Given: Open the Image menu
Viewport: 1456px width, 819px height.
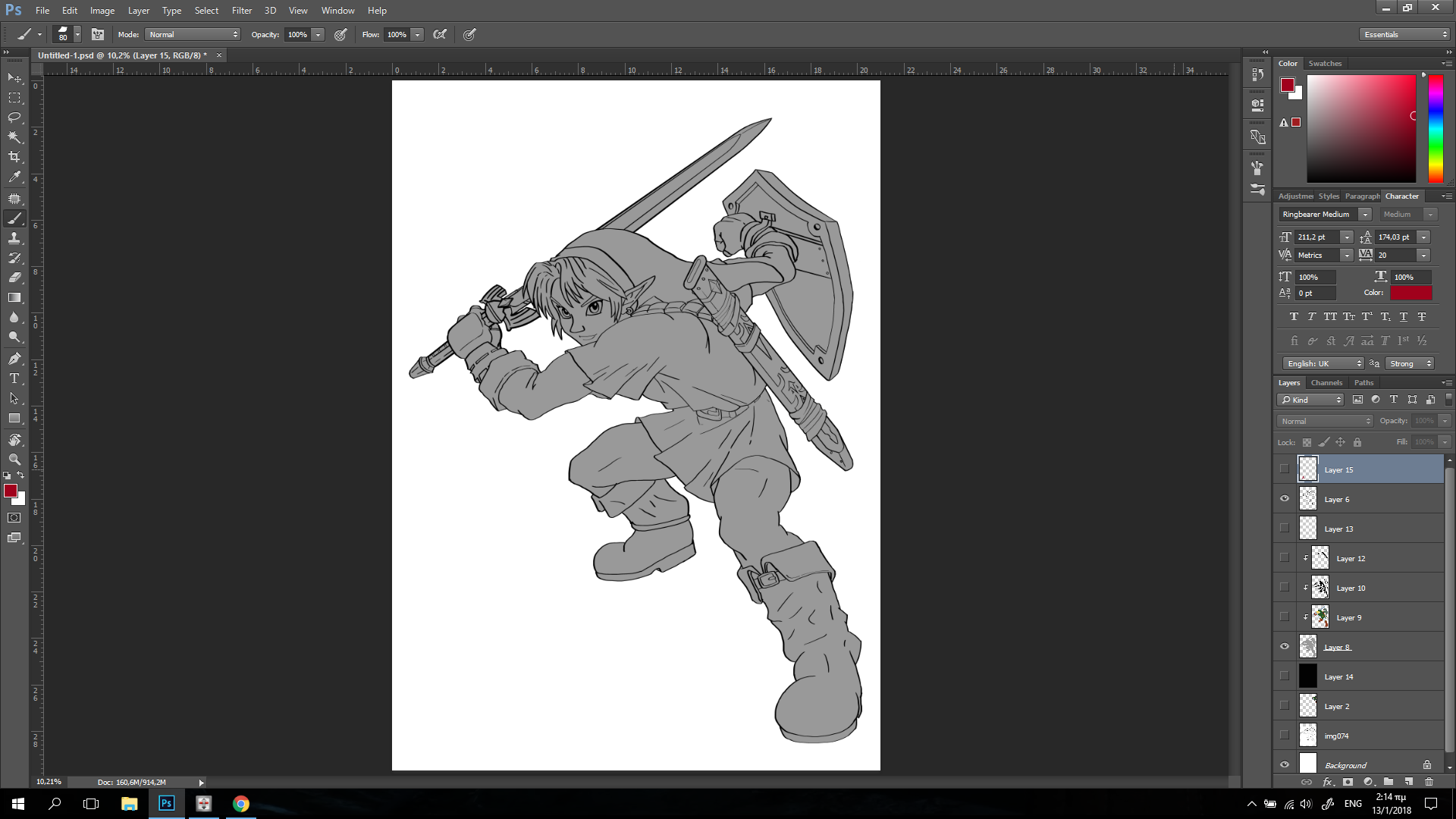Looking at the screenshot, I should tap(102, 11).
